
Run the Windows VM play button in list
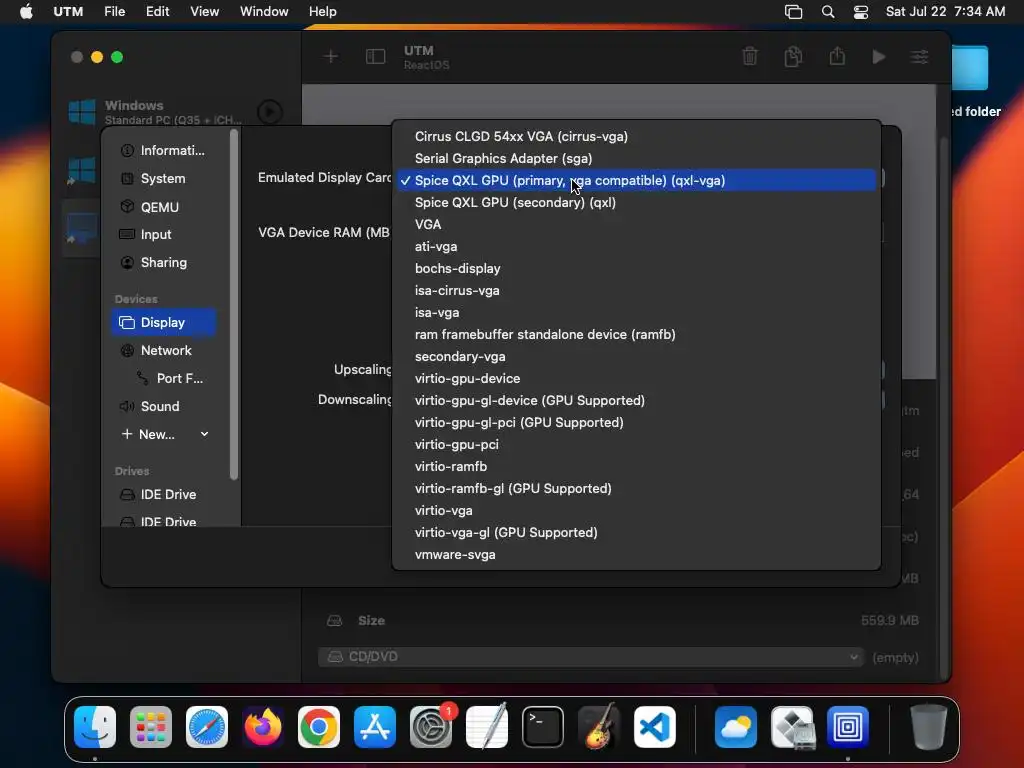(270, 112)
